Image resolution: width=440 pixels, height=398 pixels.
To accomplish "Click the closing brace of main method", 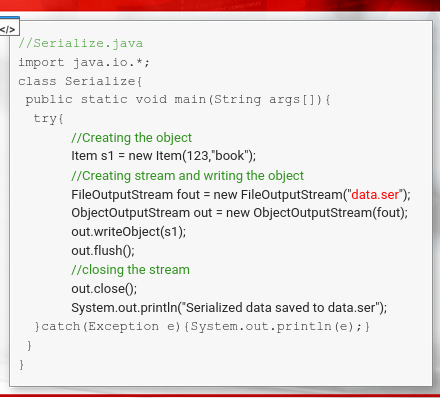I will 29,346.
